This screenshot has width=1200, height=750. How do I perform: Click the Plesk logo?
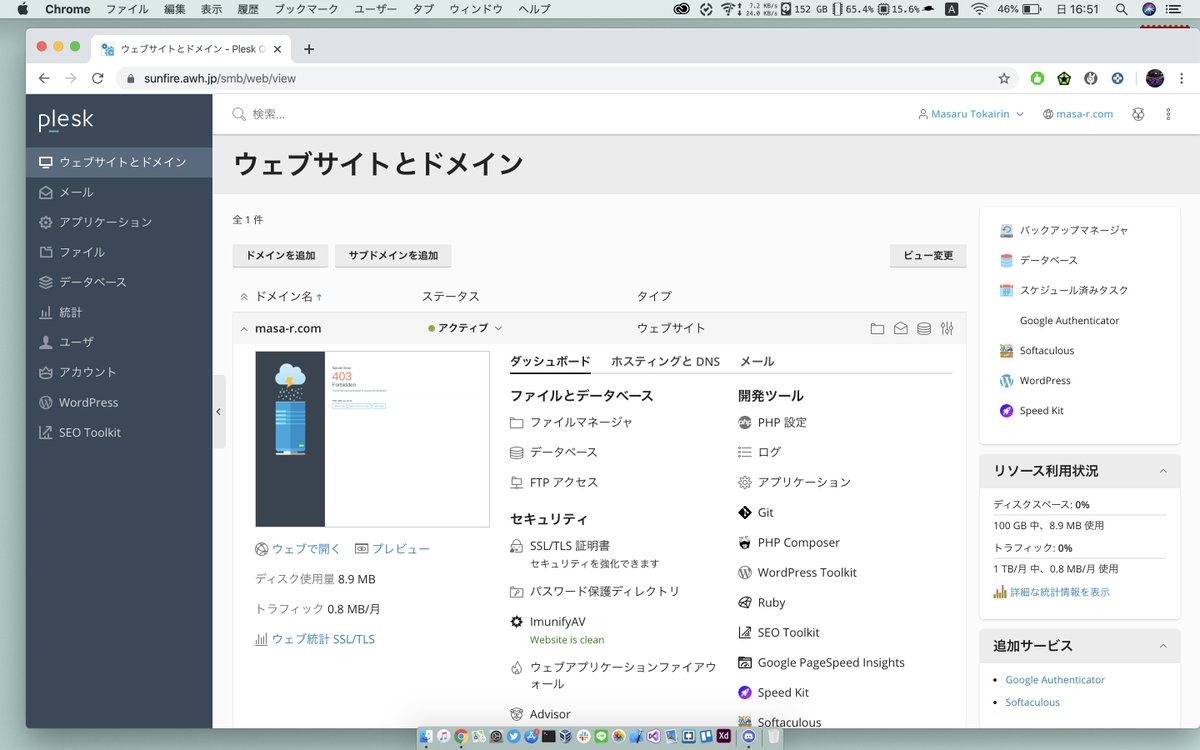point(66,120)
